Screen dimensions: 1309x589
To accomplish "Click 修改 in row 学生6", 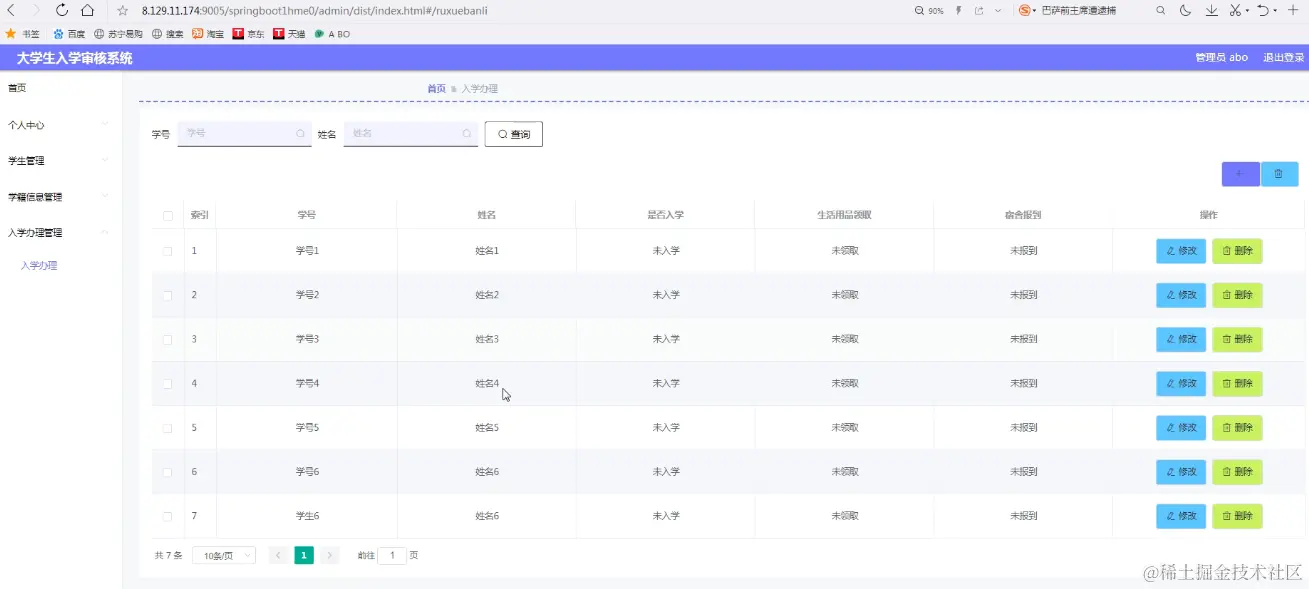I will point(1181,516).
